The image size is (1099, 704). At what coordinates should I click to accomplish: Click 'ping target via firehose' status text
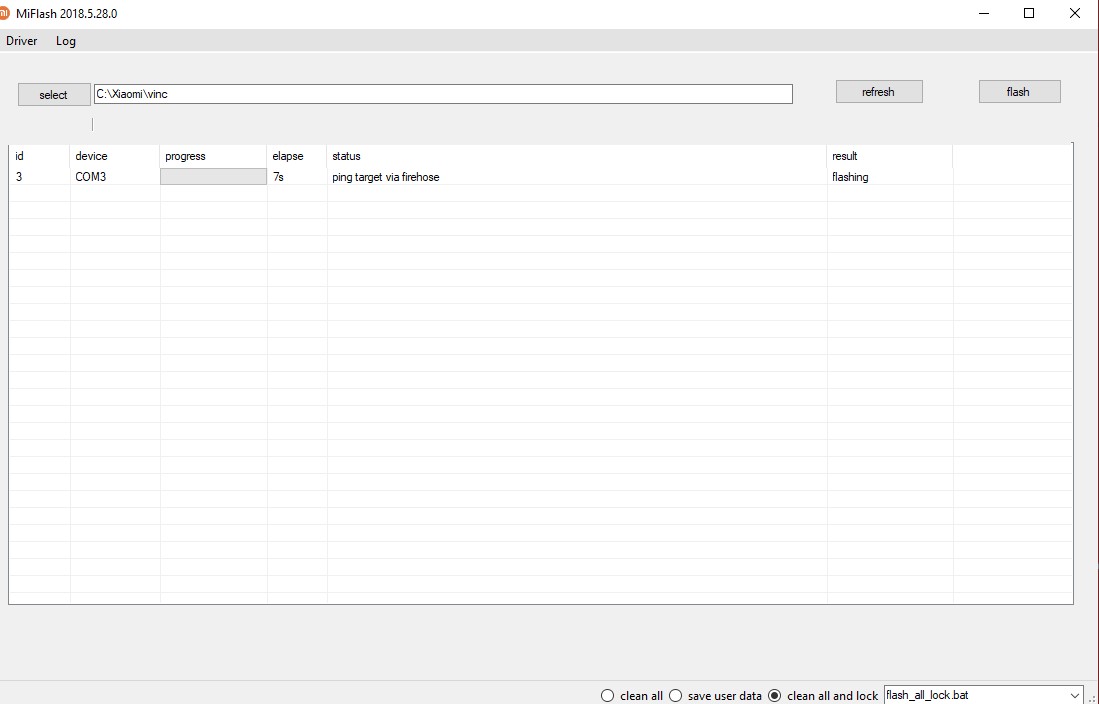point(385,177)
